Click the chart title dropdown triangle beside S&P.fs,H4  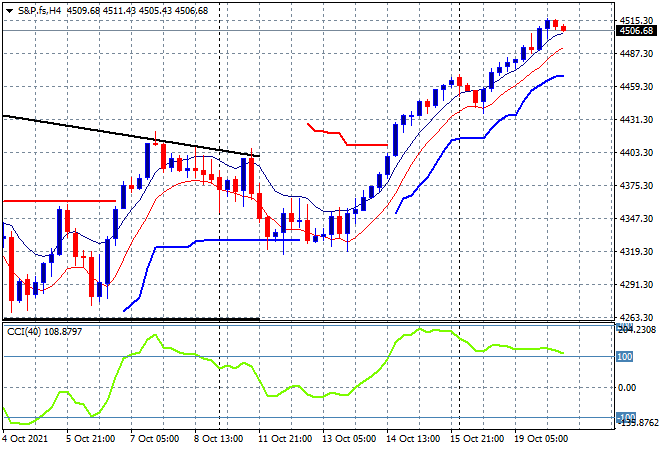click(x=9, y=11)
